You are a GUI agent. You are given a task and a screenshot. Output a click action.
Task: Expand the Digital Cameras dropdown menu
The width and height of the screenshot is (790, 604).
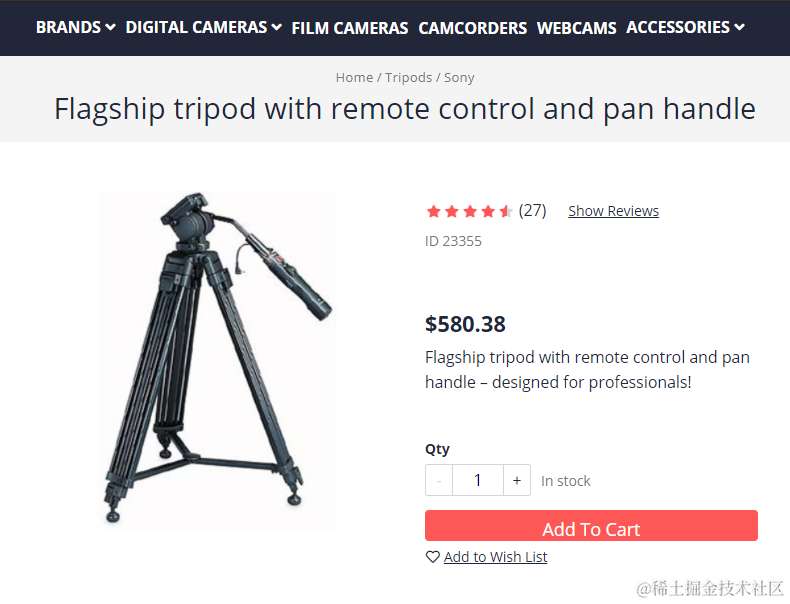pyautogui.click(x=204, y=27)
